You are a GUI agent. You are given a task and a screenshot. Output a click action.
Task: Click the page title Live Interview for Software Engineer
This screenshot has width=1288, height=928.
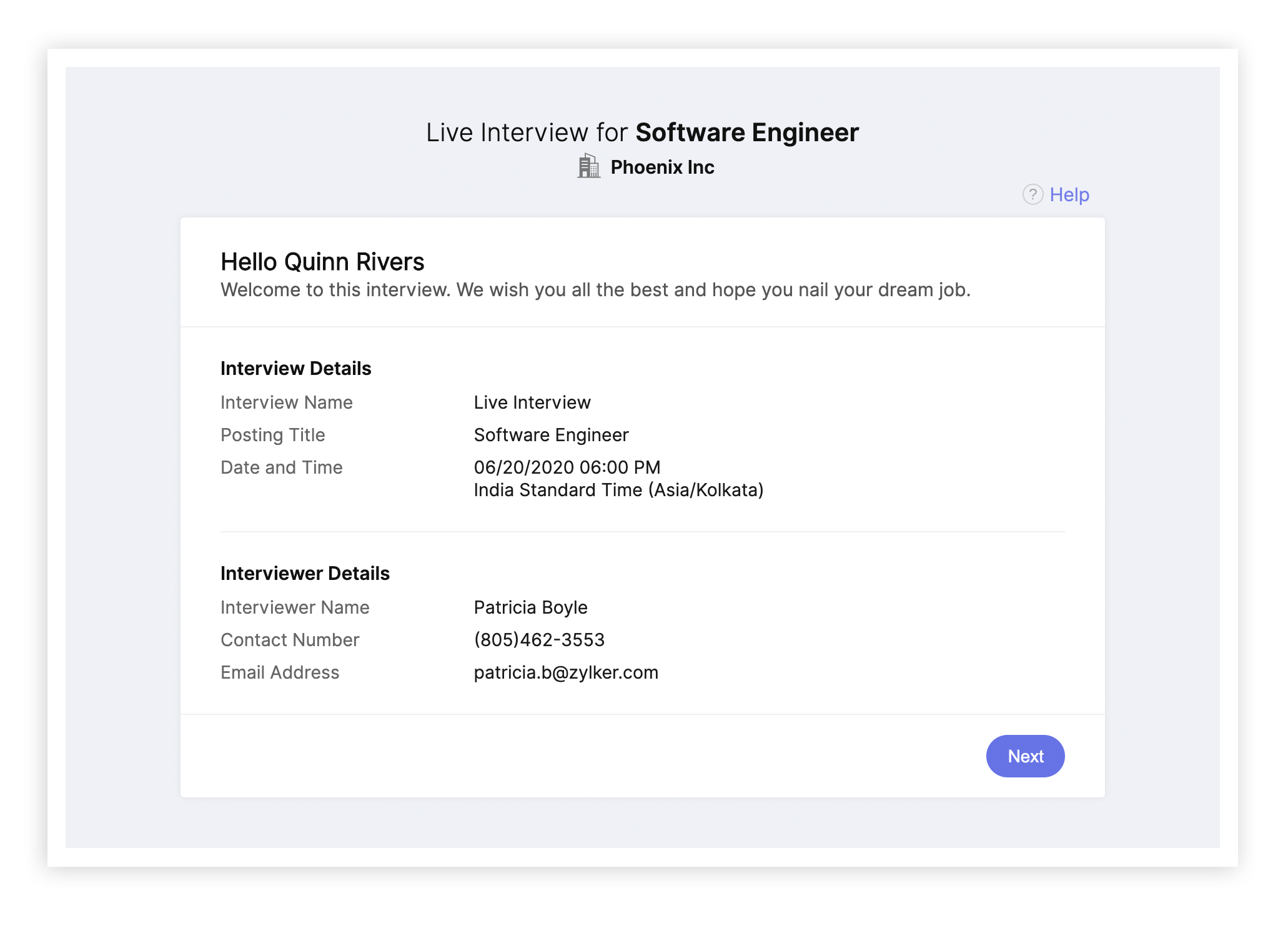[x=642, y=133]
